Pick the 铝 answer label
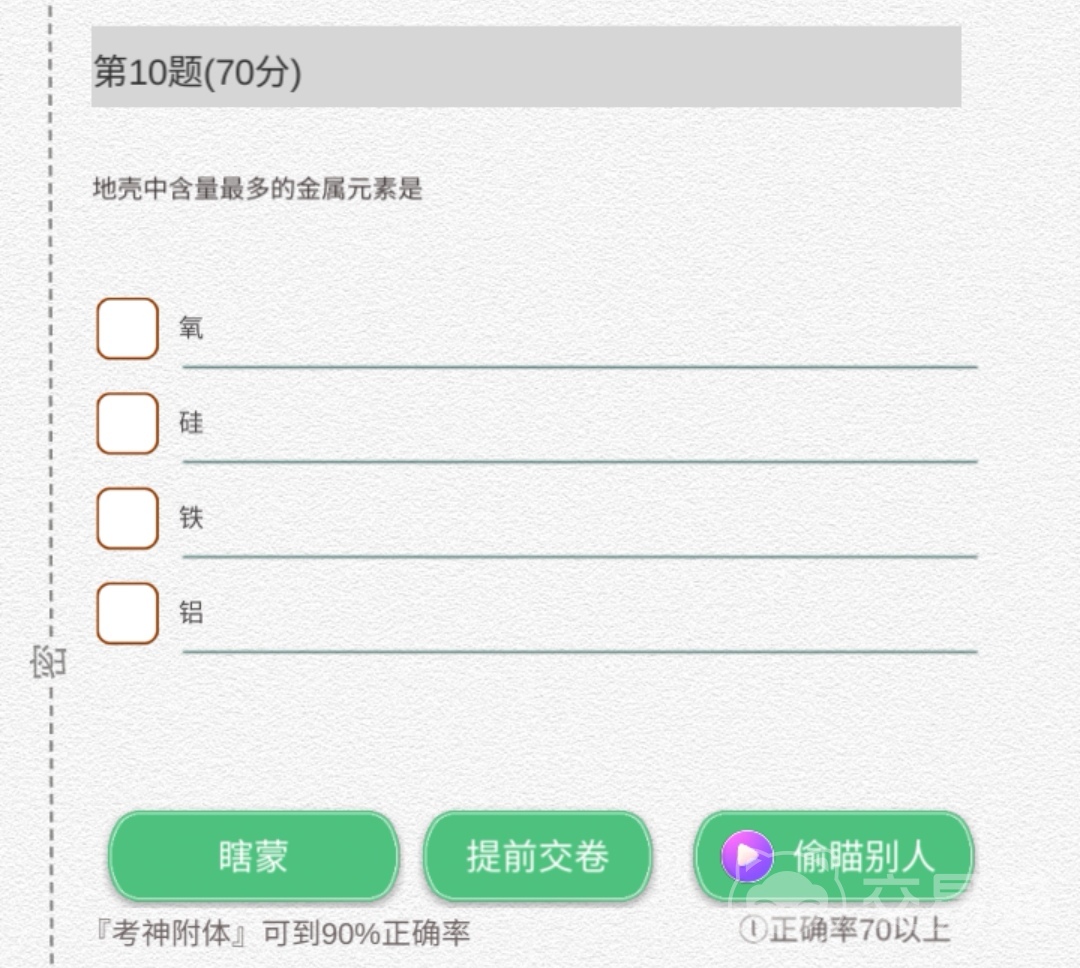The image size is (1080, 968). click(191, 613)
